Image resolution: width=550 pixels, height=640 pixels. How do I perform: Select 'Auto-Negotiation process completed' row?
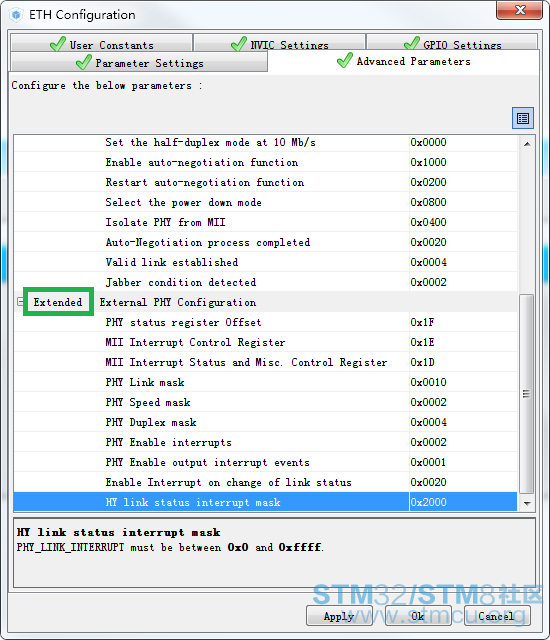266,242
